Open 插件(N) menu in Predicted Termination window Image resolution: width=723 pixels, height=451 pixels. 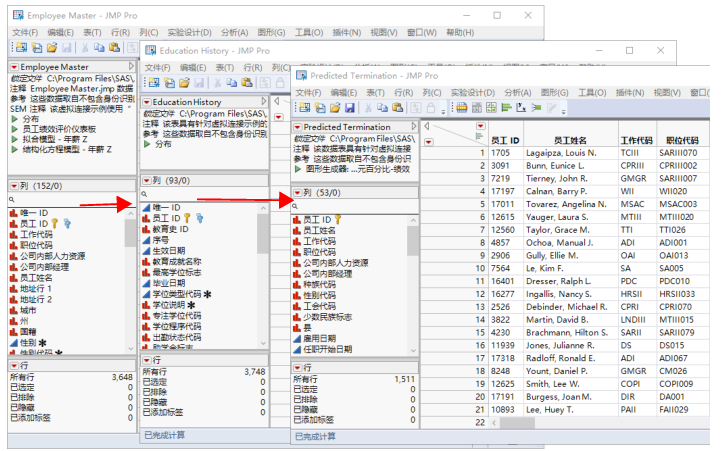point(630,93)
